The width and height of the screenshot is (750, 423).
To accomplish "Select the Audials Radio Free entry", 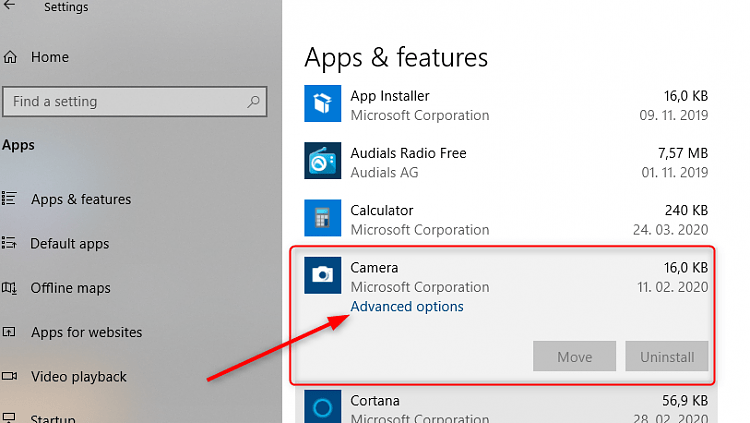I will (x=408, y=153).
